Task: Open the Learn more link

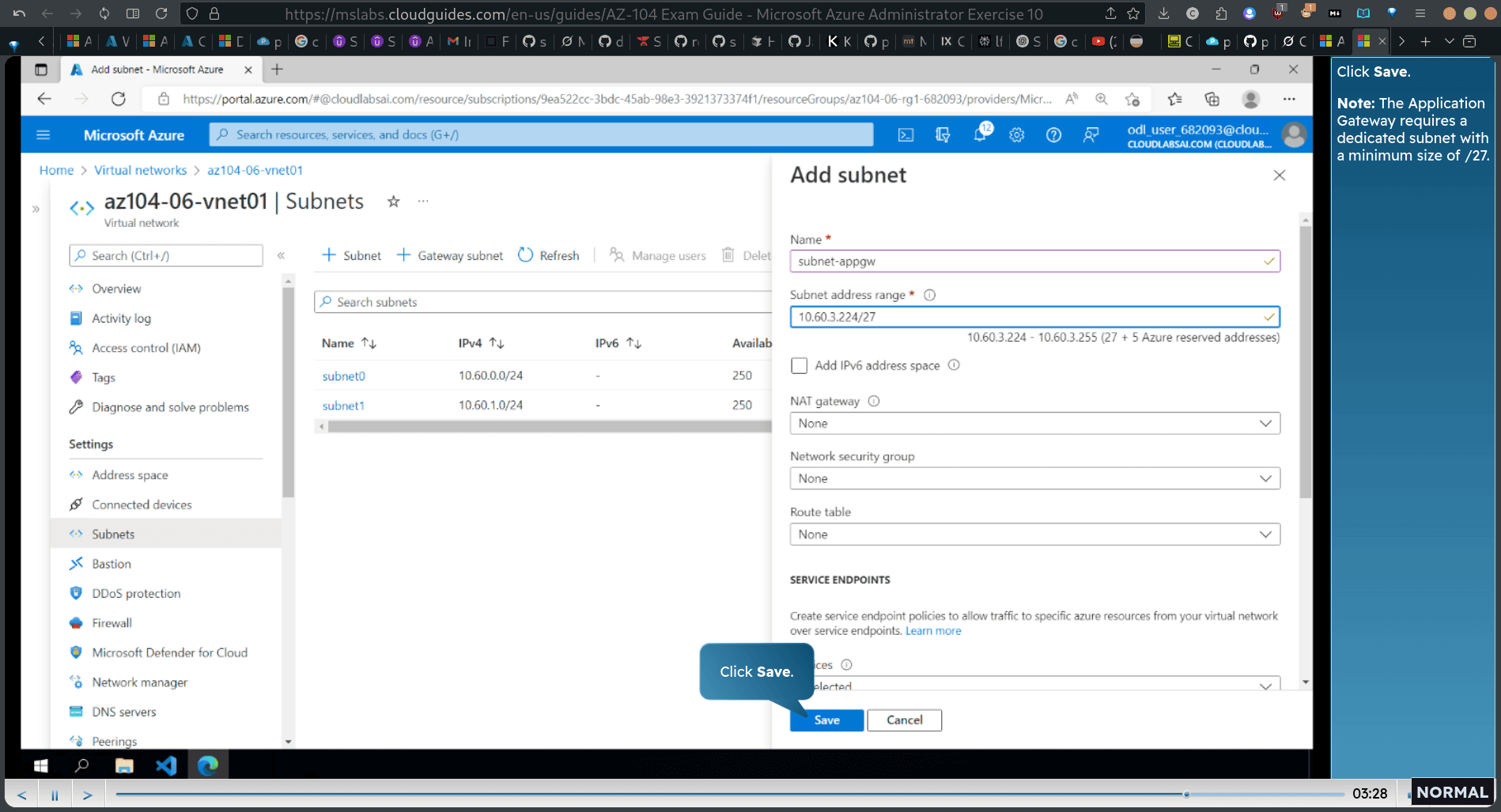Action: (933, 631)
